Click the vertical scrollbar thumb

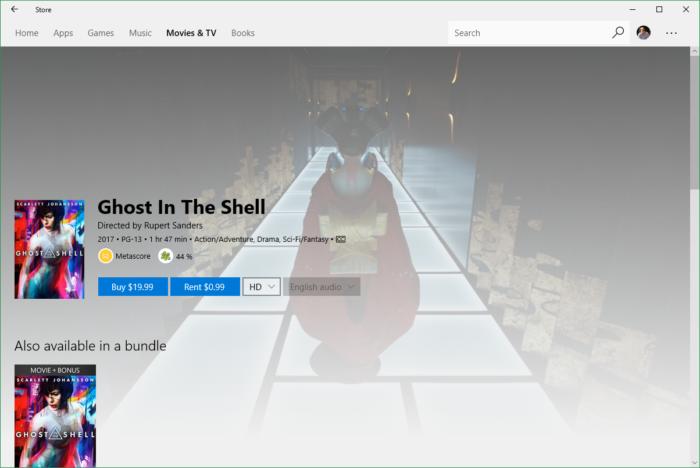pos(695,123)
